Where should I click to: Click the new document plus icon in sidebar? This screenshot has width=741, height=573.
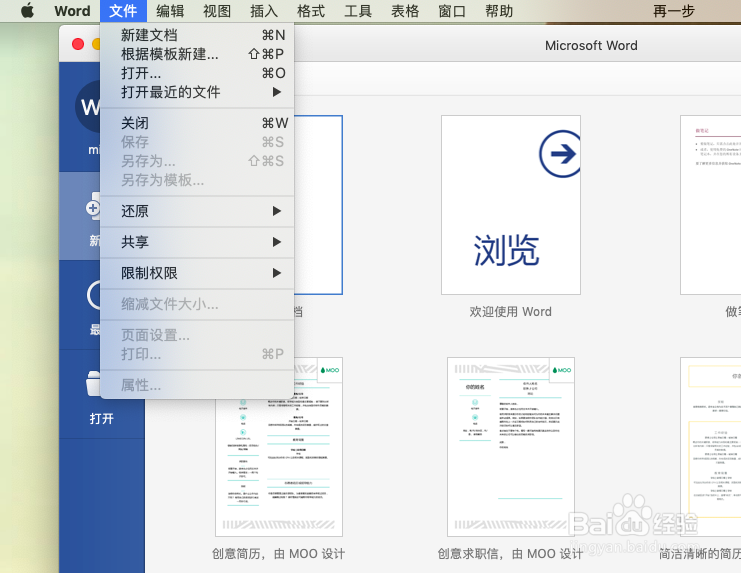93,207
